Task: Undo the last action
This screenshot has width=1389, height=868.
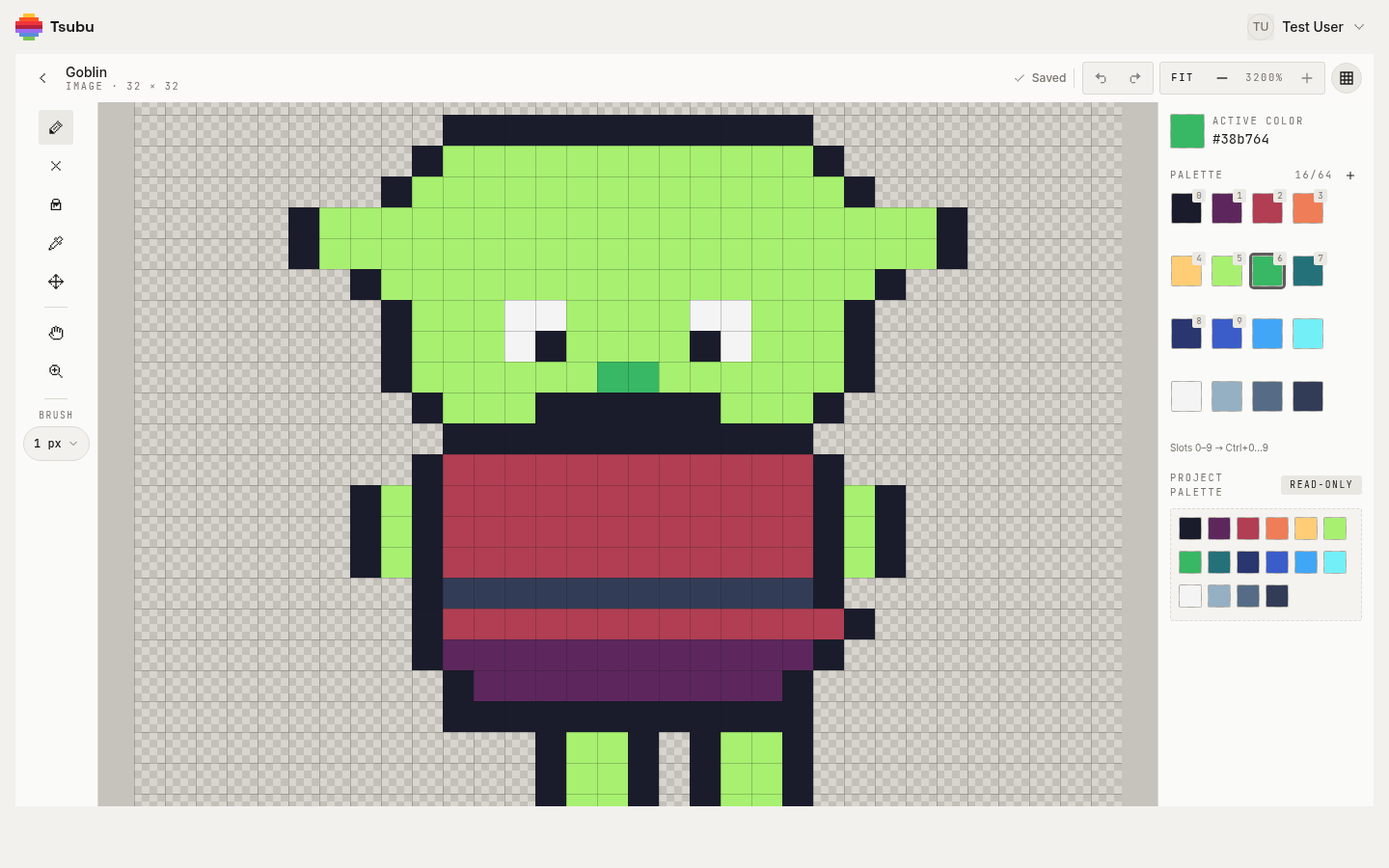Action: (x=1101, y=78)
